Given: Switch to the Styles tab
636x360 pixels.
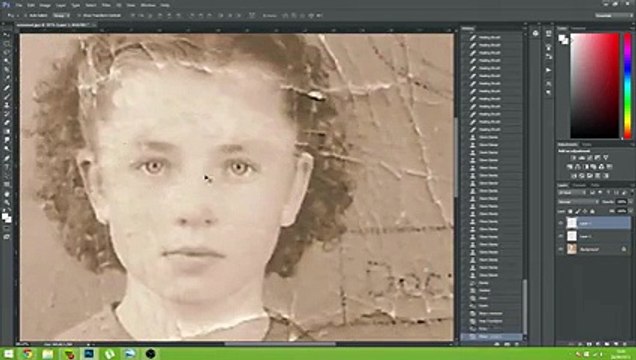Looking at the screenshot, I should pyautogui.click(x=587, y=144).
